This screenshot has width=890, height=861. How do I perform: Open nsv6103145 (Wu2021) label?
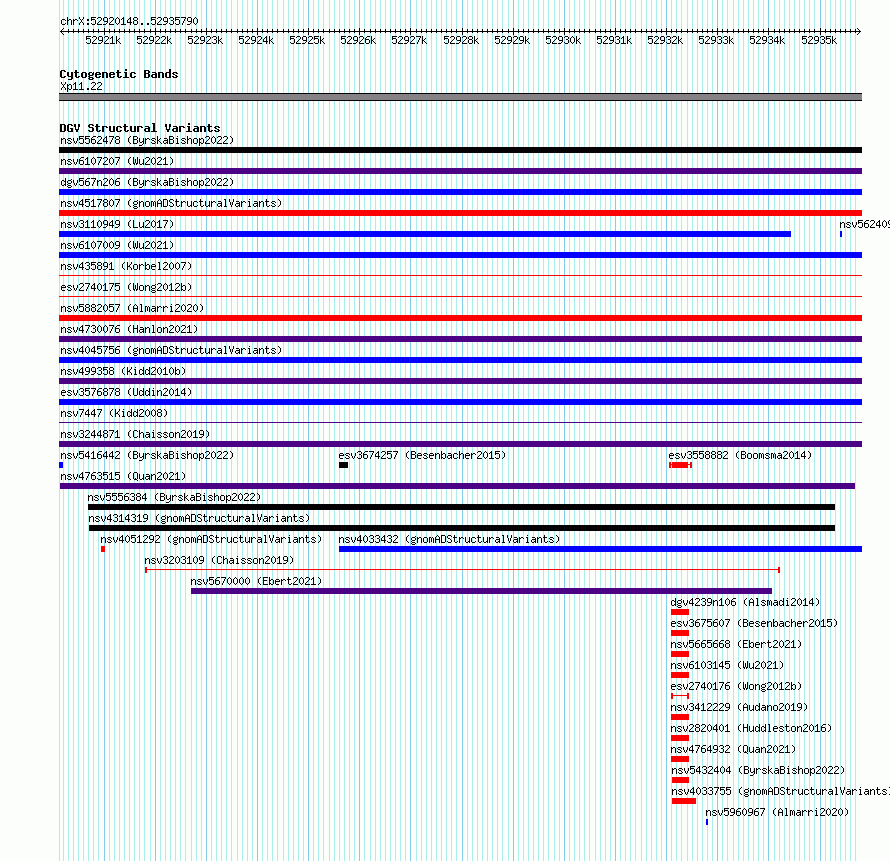[x=727, y=665]
